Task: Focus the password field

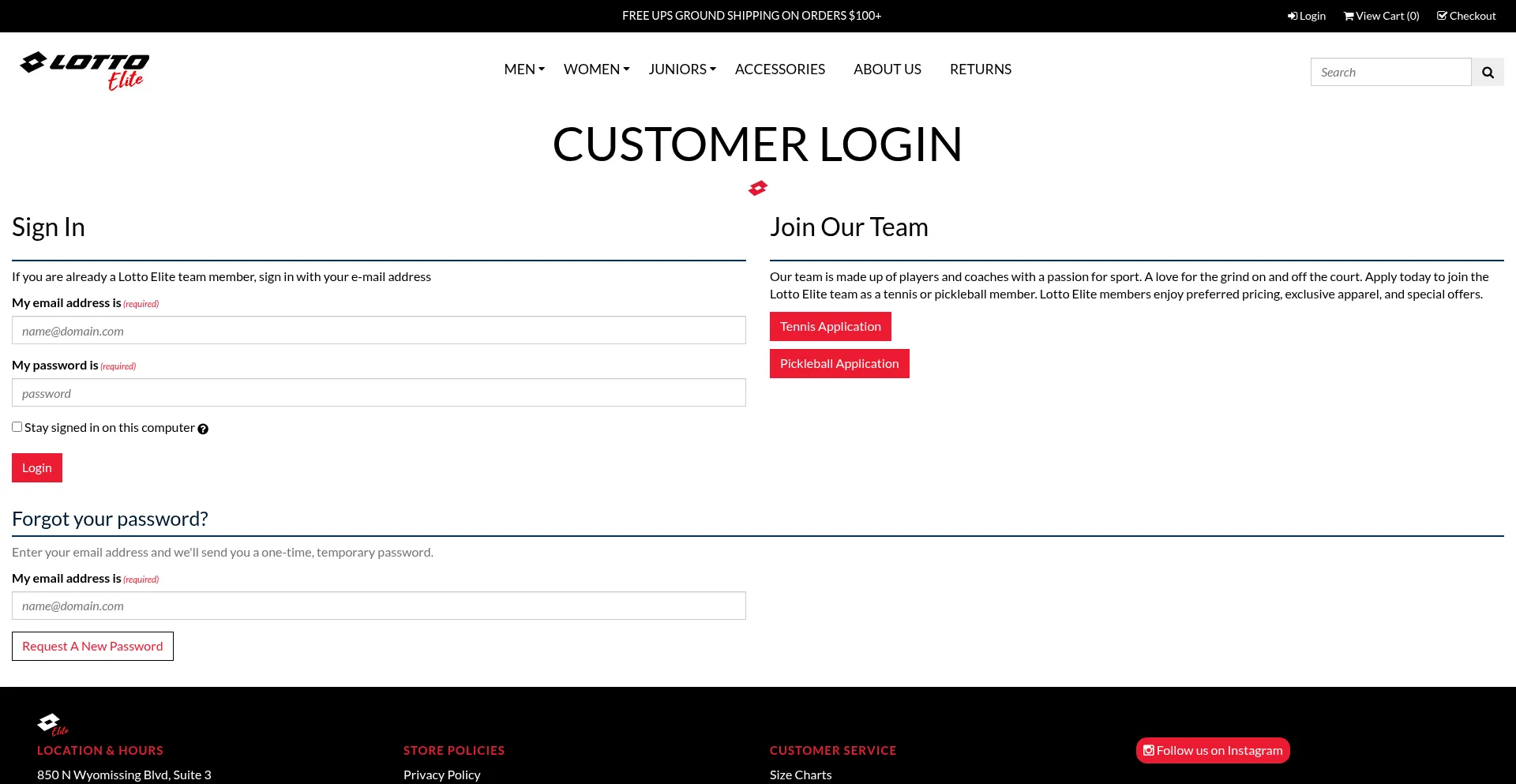Action: tap(379, 392)
